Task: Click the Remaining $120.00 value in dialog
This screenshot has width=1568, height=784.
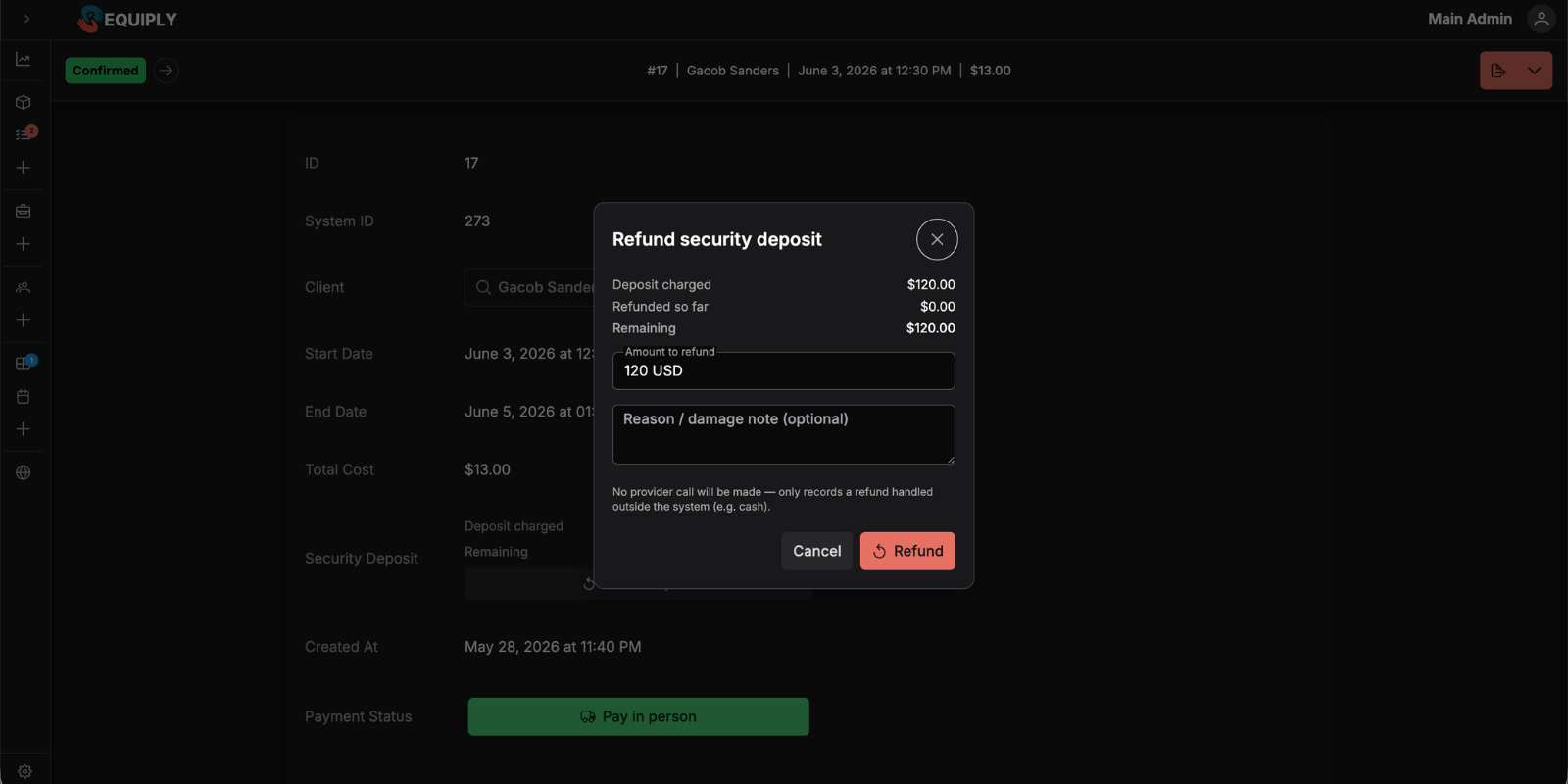Action: coord(931,328)
